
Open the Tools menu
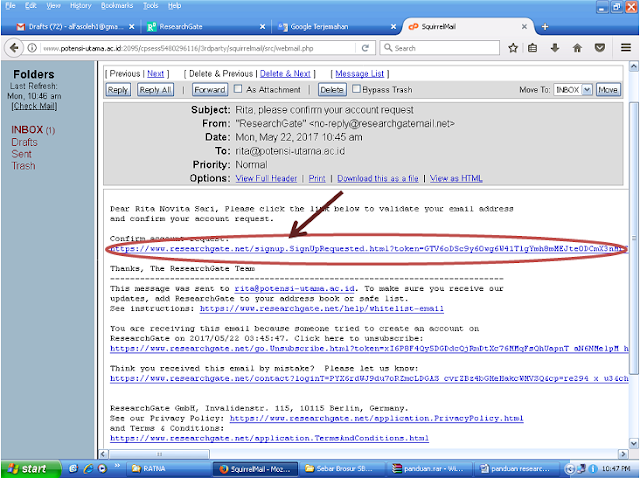tap(151, 6)
